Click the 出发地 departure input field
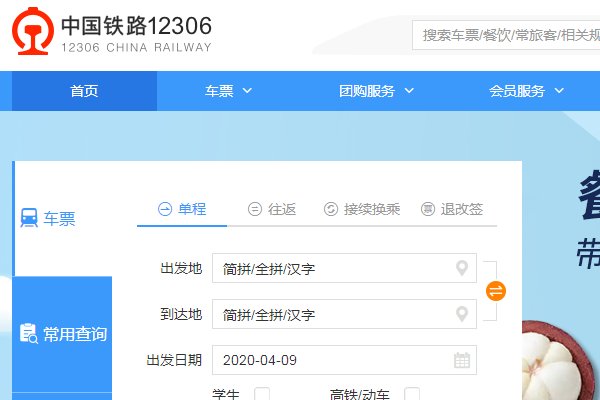The height and width of the screenshot is (400, 600). tap(344, 268)
